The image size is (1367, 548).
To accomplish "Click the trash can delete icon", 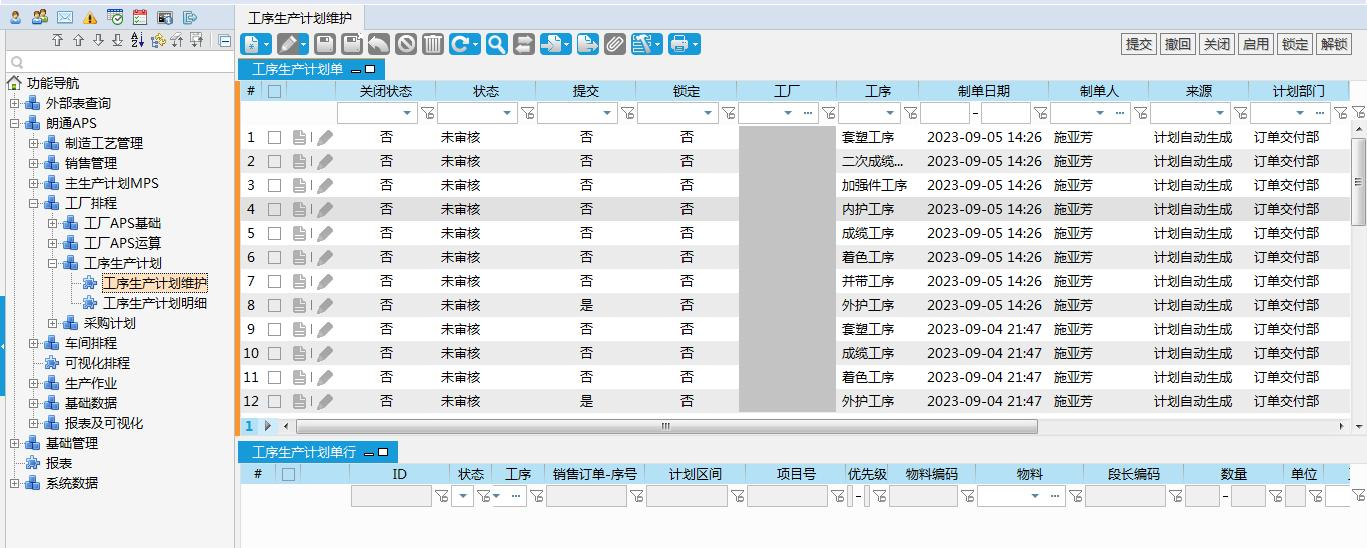I will click(x=433, y=44).
